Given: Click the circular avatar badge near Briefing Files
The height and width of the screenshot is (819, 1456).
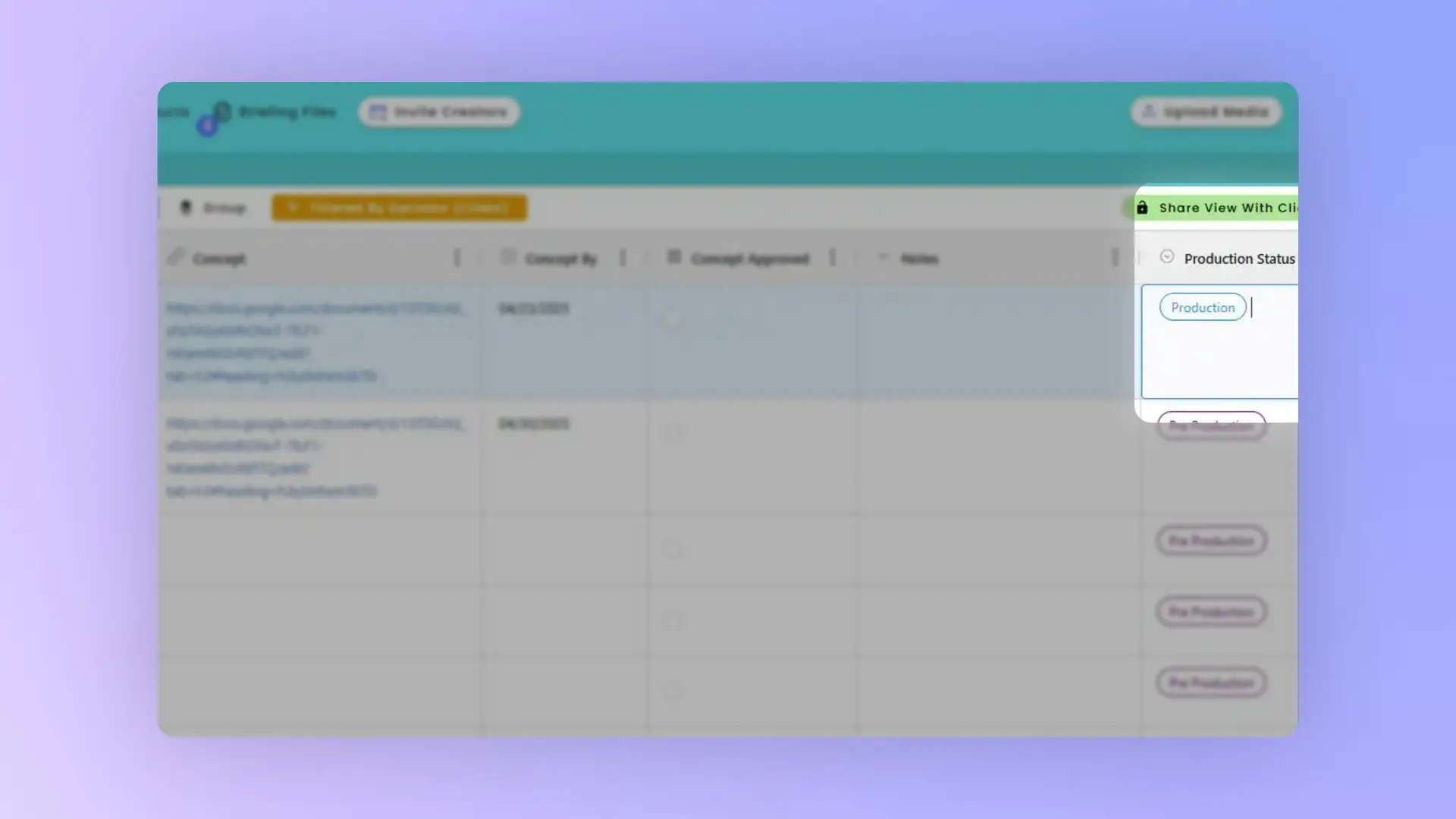Looking at the screenshot, I should [207, 124].
